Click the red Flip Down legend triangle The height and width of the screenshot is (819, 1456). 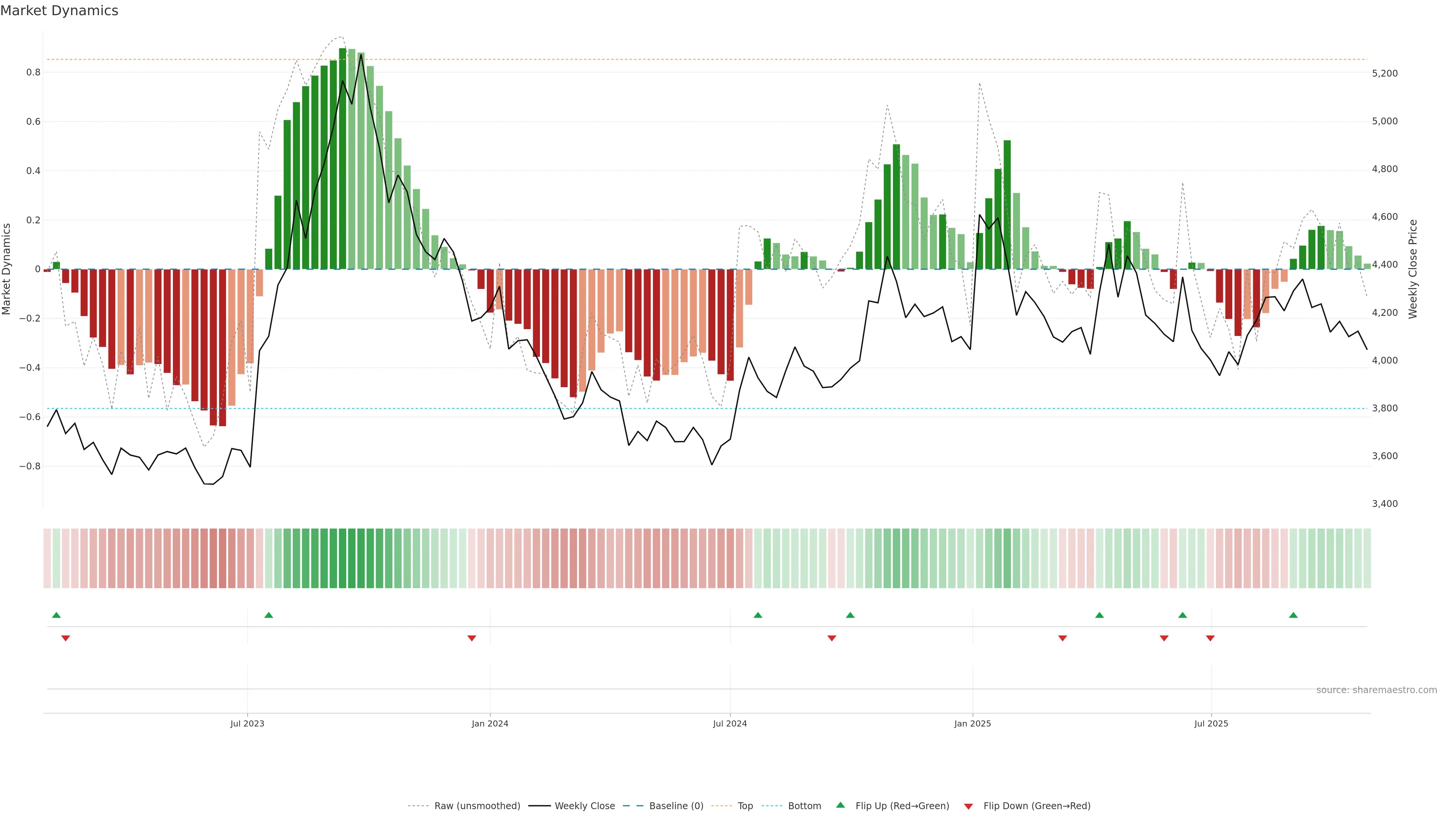[x=968, y=806]
